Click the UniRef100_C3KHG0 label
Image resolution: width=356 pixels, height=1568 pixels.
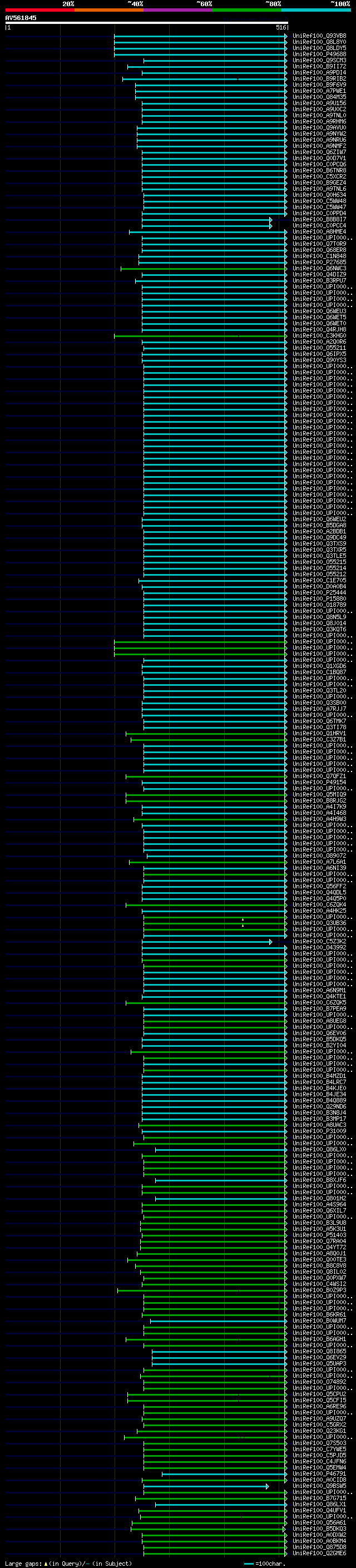pos(319,336)
